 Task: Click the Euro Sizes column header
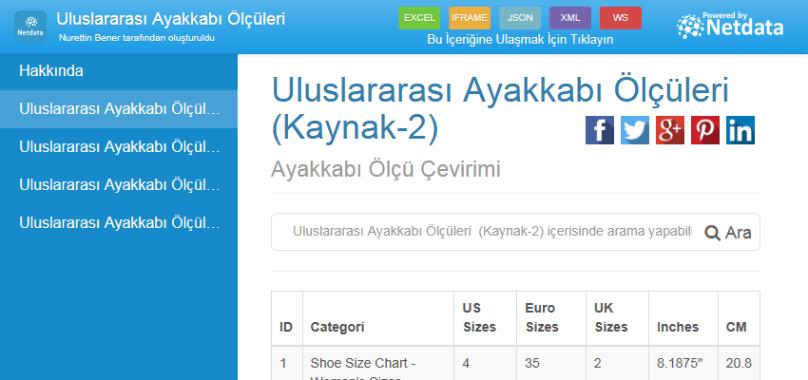551,318
